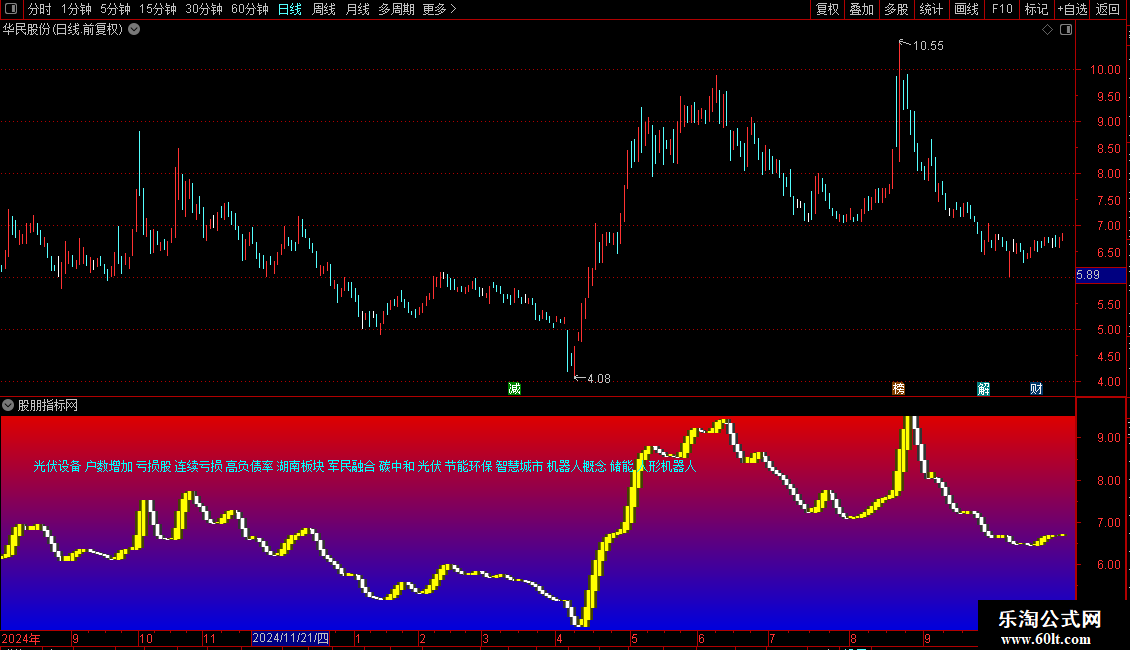This screenshot has height=650, width=1130.
Task: Click the 叠加 overlay button
Action: 861,9
